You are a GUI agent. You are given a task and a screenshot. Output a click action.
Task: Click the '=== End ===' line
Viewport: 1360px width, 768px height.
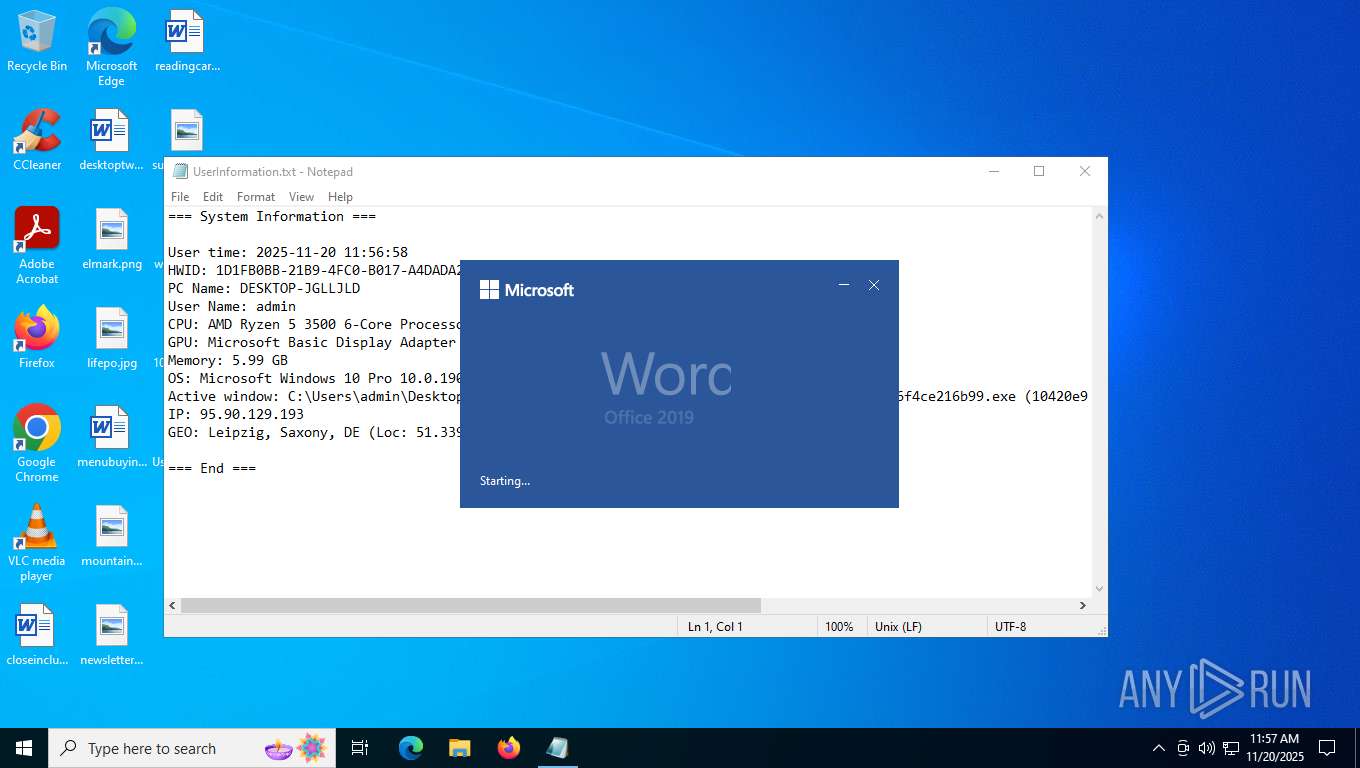[212, 468]
